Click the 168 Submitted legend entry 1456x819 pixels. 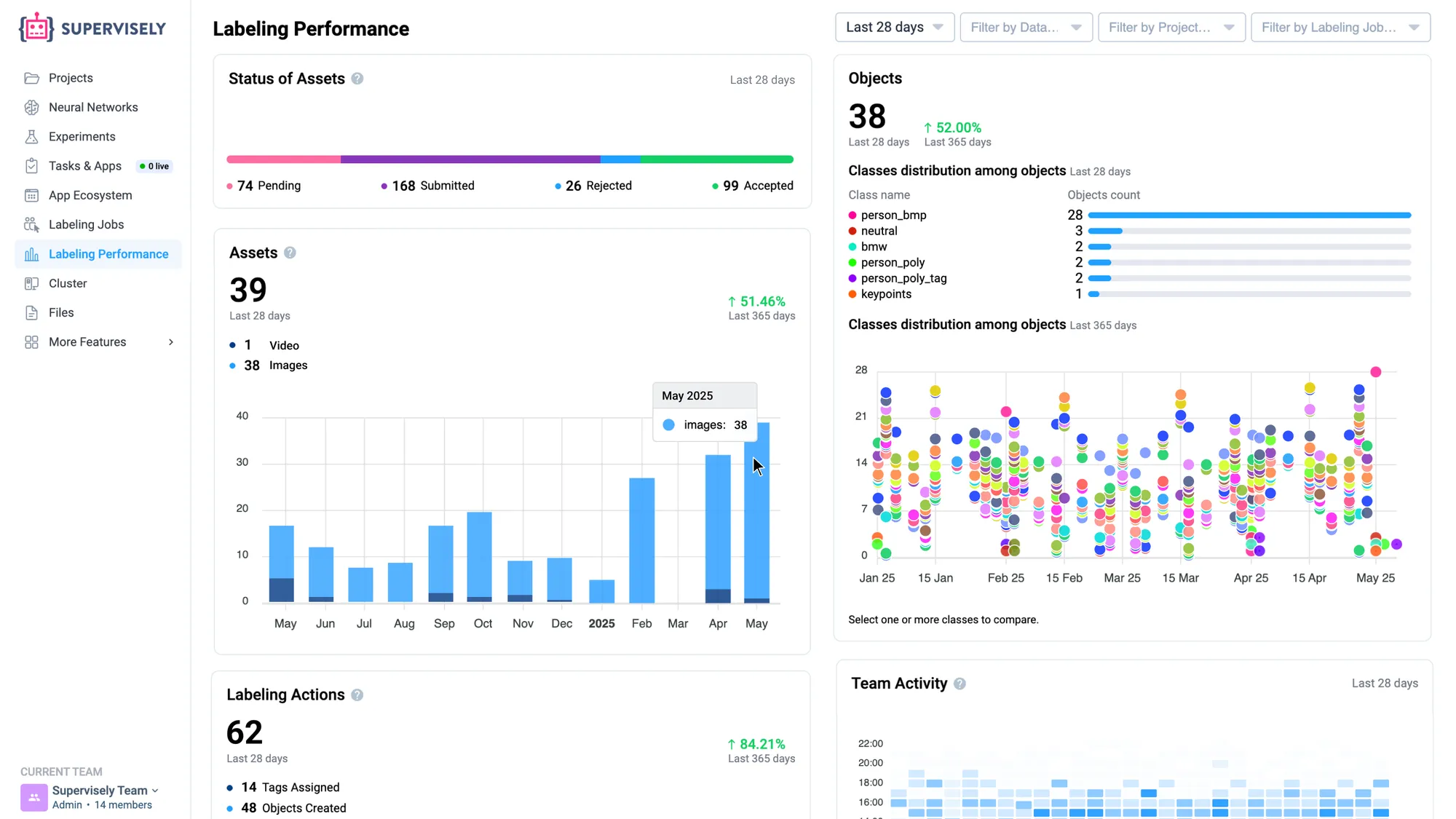427,186
